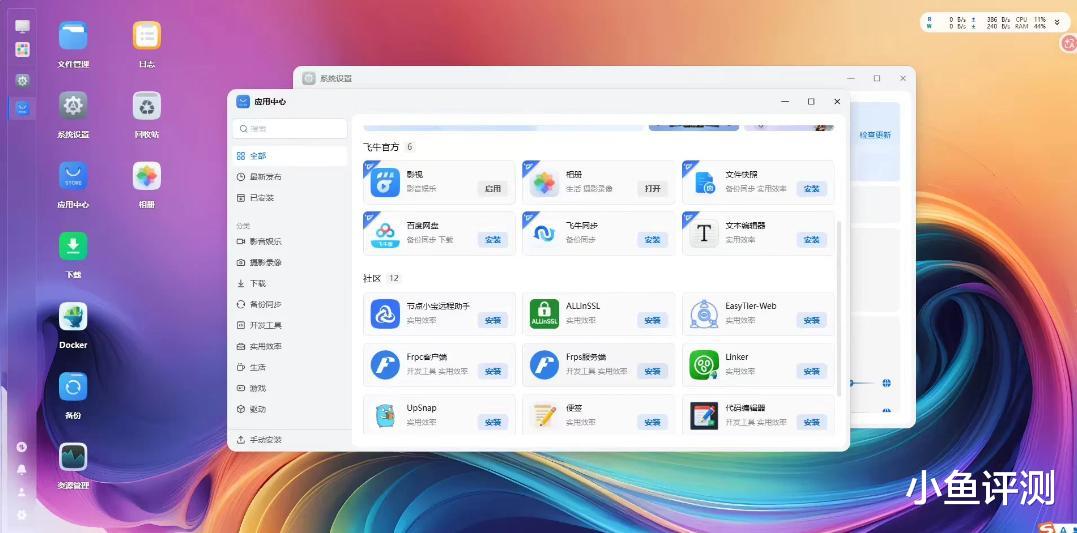The image size is (1077, 533).
Task: Click the ALLinSSL app icon
Action: pyautogui.click(x=544, y=314)
